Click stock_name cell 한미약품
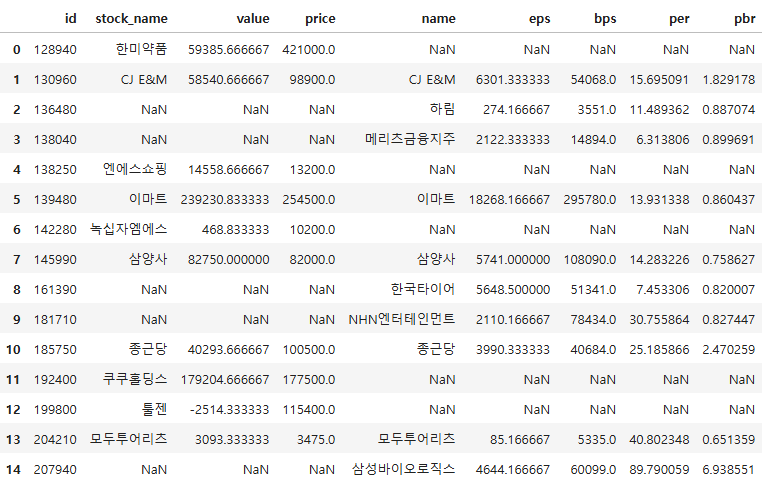The height and width of the screenshot is (489, 772). (x=141, y=49)
